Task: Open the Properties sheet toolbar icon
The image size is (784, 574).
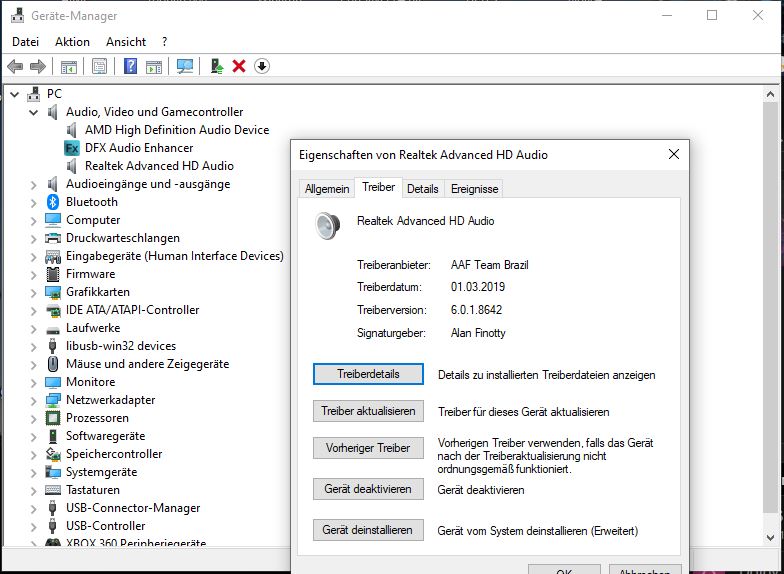Action: coord(100,66)
